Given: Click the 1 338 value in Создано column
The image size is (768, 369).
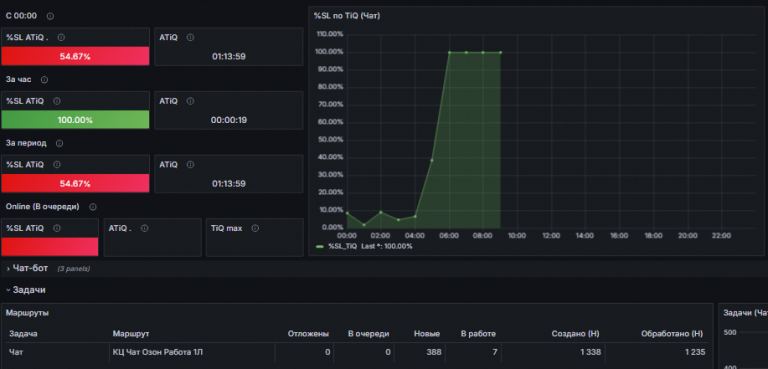Looking at the screenshot, I should point(590,352).
